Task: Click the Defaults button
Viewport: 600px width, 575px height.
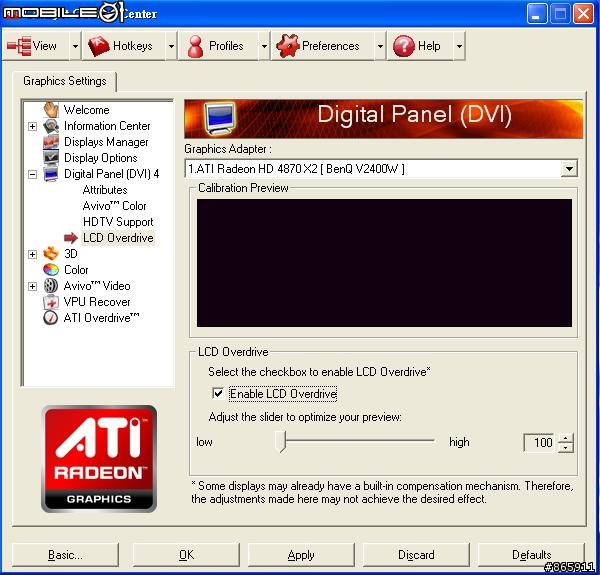Action: click(x=532, y=555)
